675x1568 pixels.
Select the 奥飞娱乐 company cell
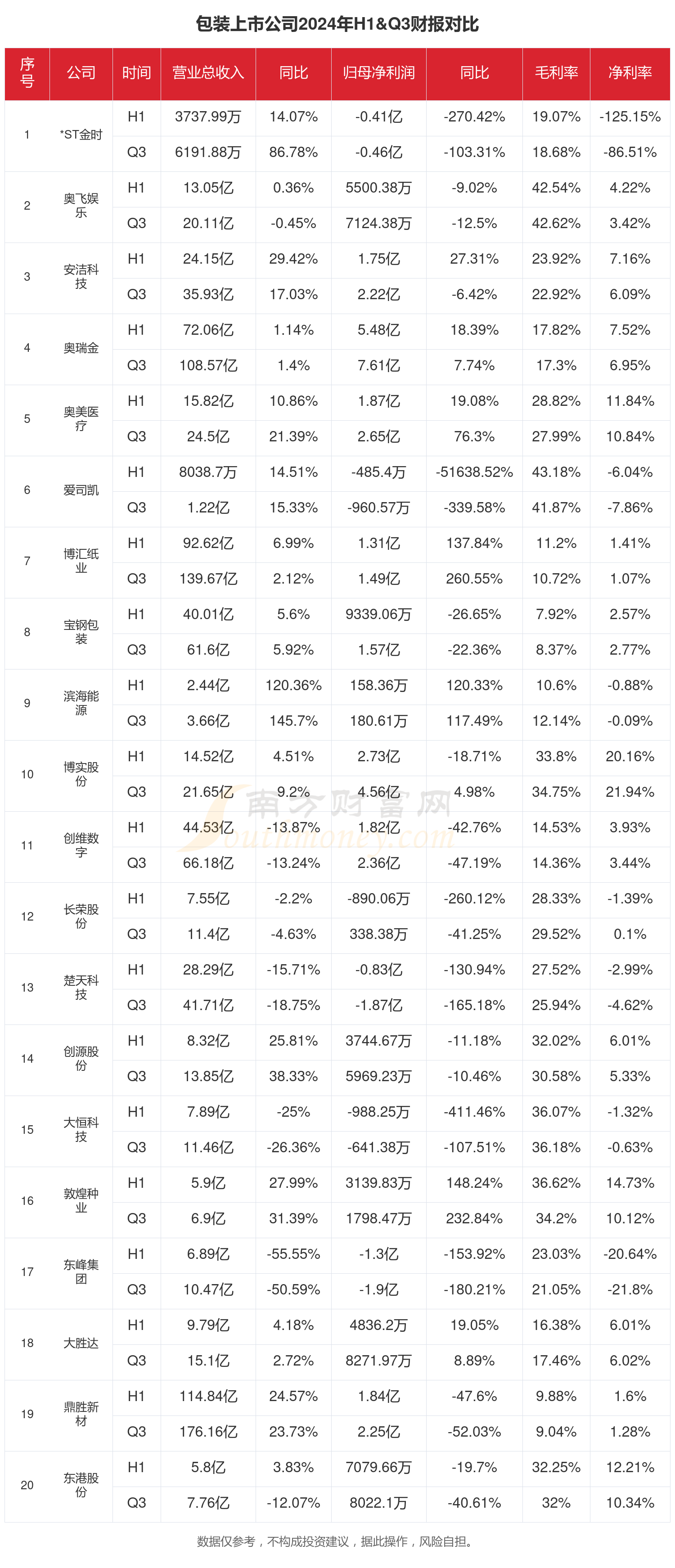(x=81, y=206)
